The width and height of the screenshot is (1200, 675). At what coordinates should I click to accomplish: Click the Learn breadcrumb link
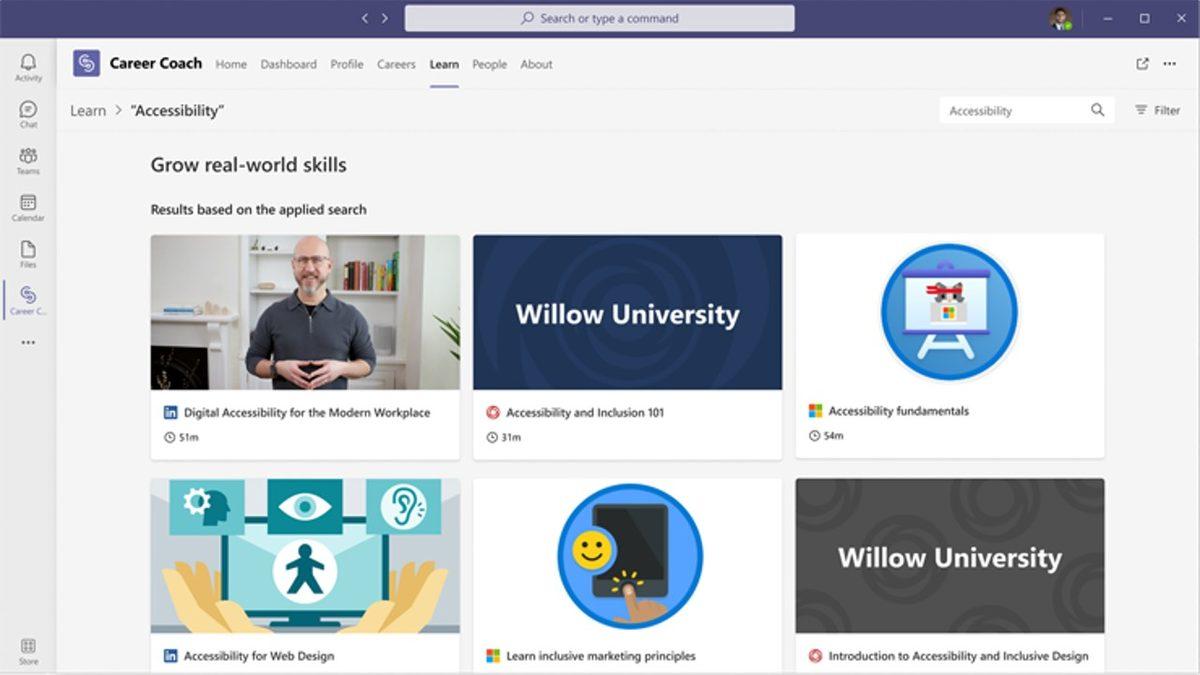pos(87,110)
